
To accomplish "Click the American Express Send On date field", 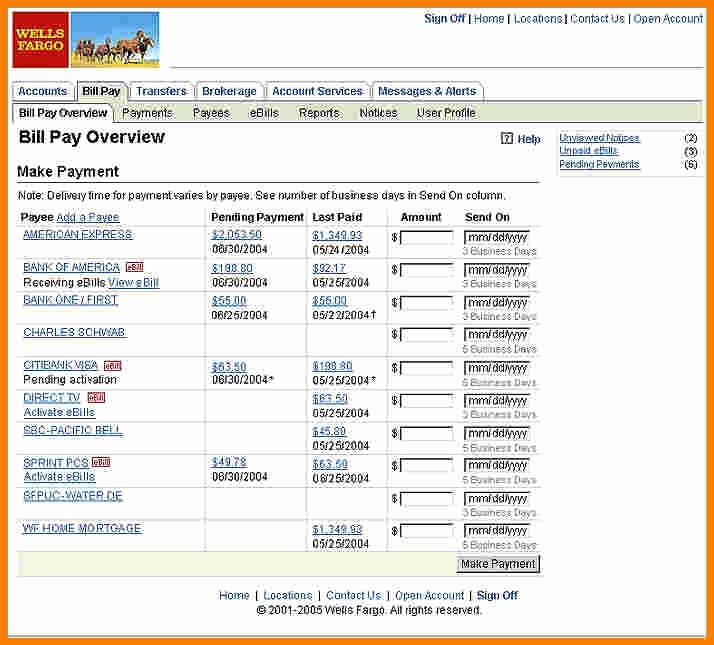I will point(497,237).
